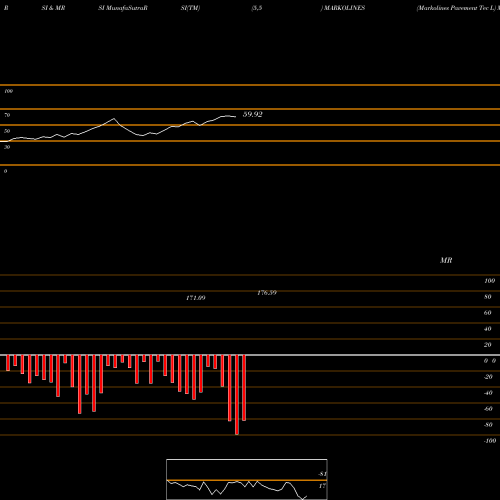
Task: Click the 40 label on MR axis
Action: click(488, 329)
